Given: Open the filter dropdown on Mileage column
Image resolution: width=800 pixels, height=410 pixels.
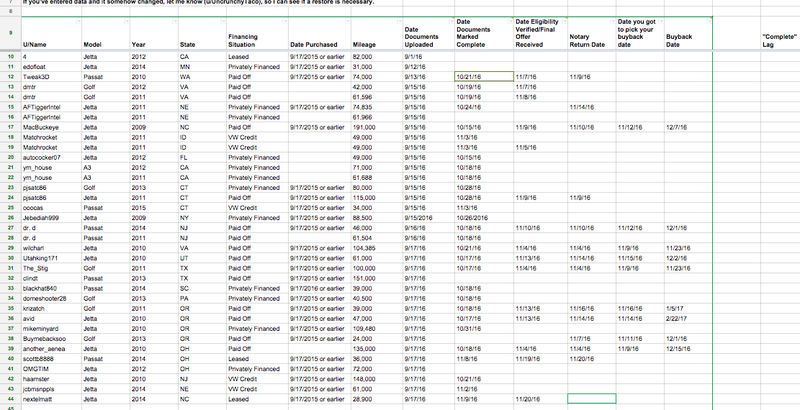Looking at the screenshot, I should click(x=399, y=21).
